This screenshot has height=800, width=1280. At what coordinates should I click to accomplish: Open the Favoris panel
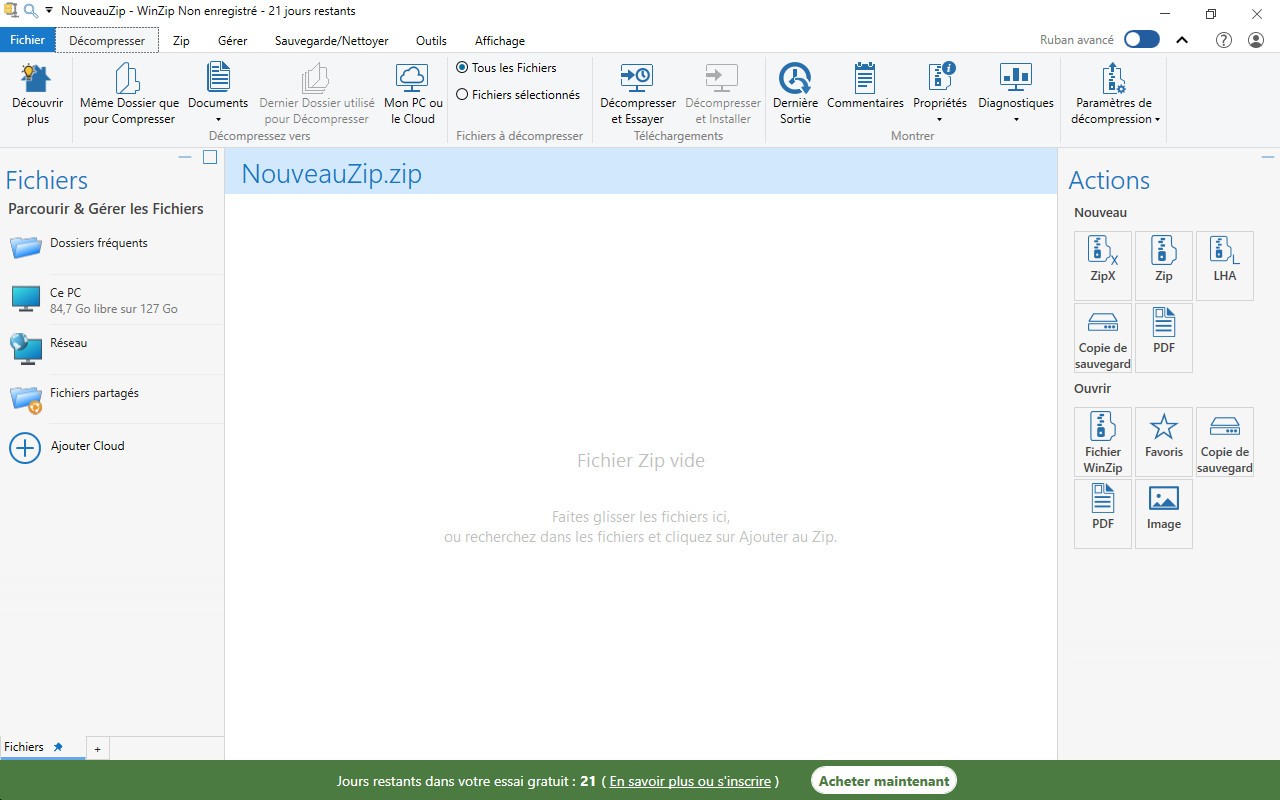pos(1163,438)
